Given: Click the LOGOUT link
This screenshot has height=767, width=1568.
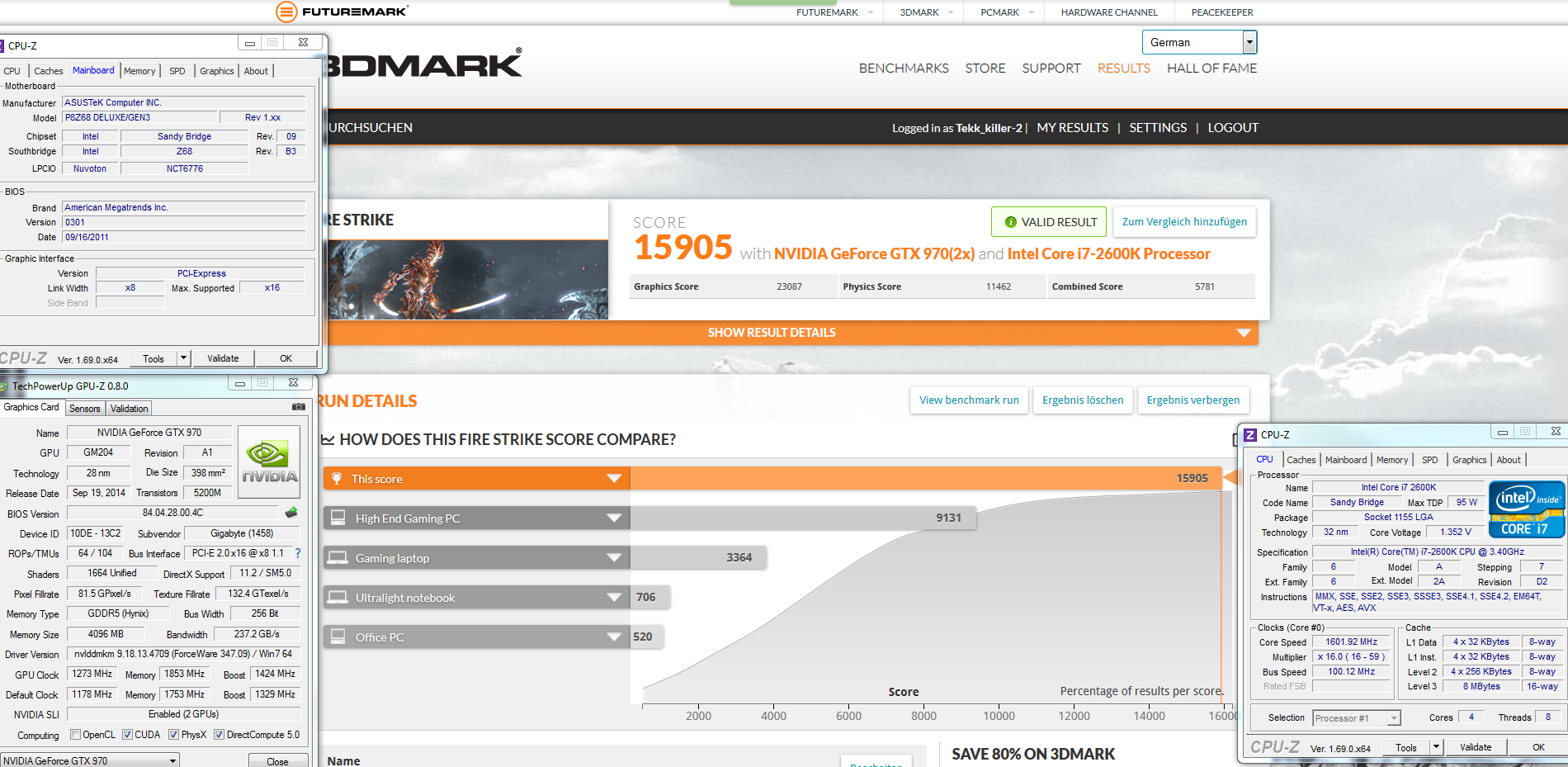Looking at the screenshot, I should (x=1233, y=128).
